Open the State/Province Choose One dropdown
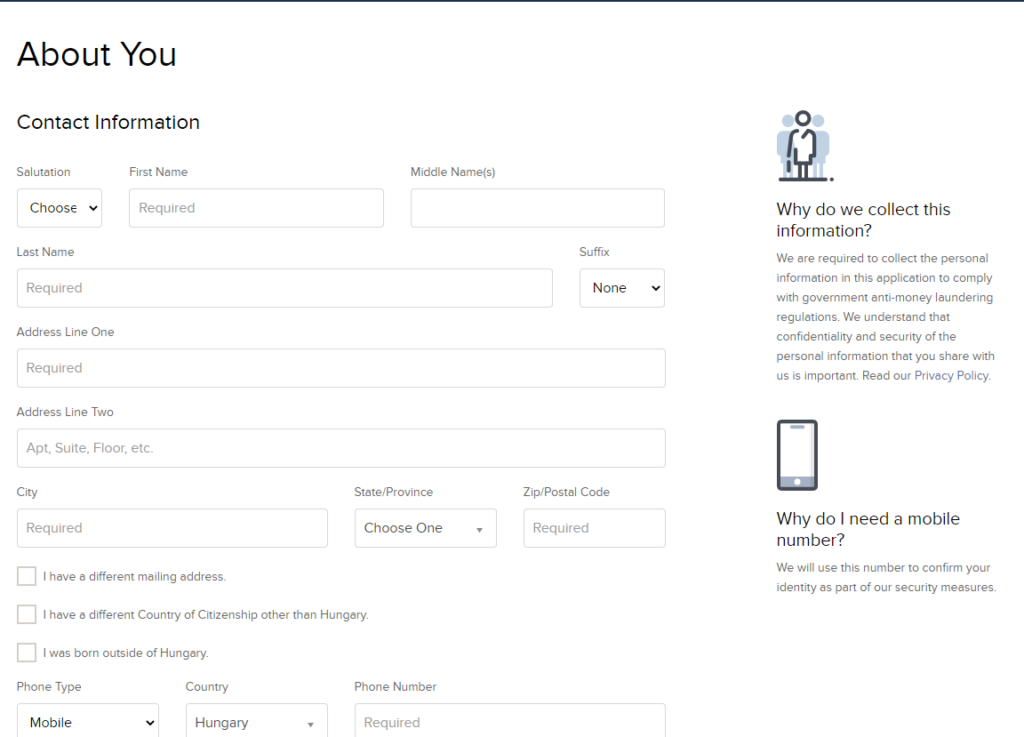This screenshot has height=737, width=1024. tap(425, 528)
